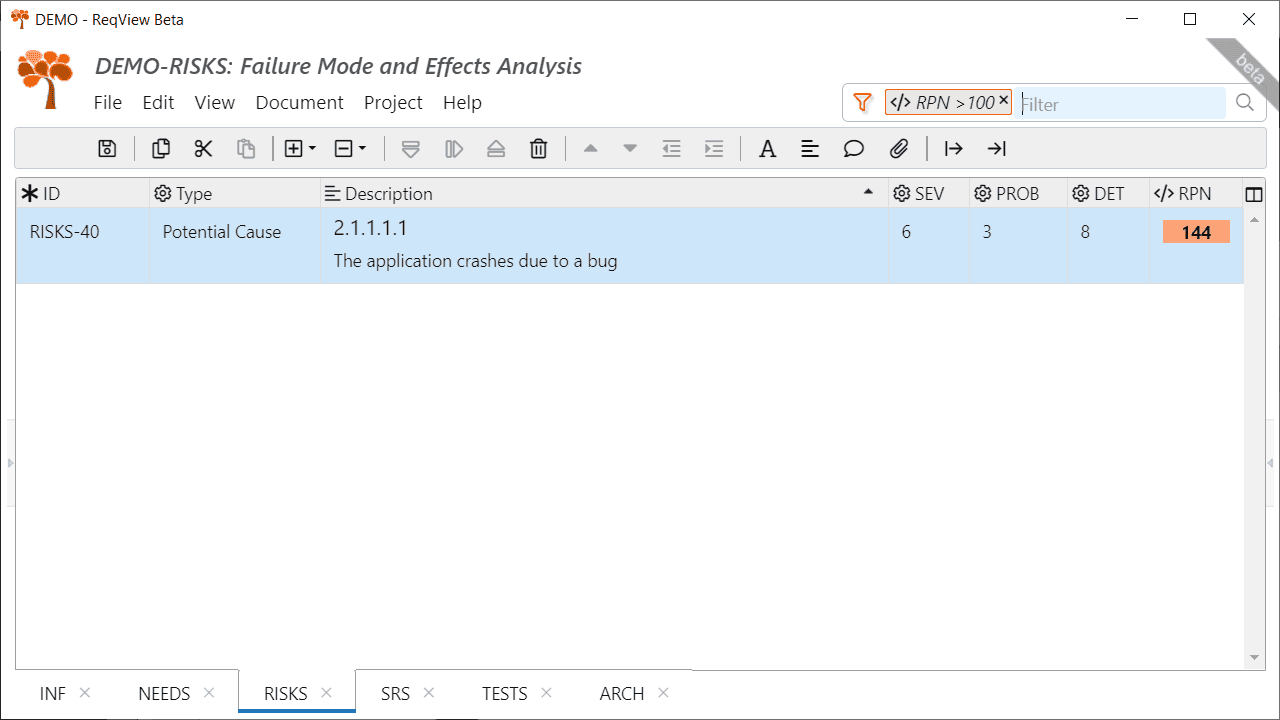Click the Move up triangle icon
Screen dimensions: 1280x720
coord(590,149)
